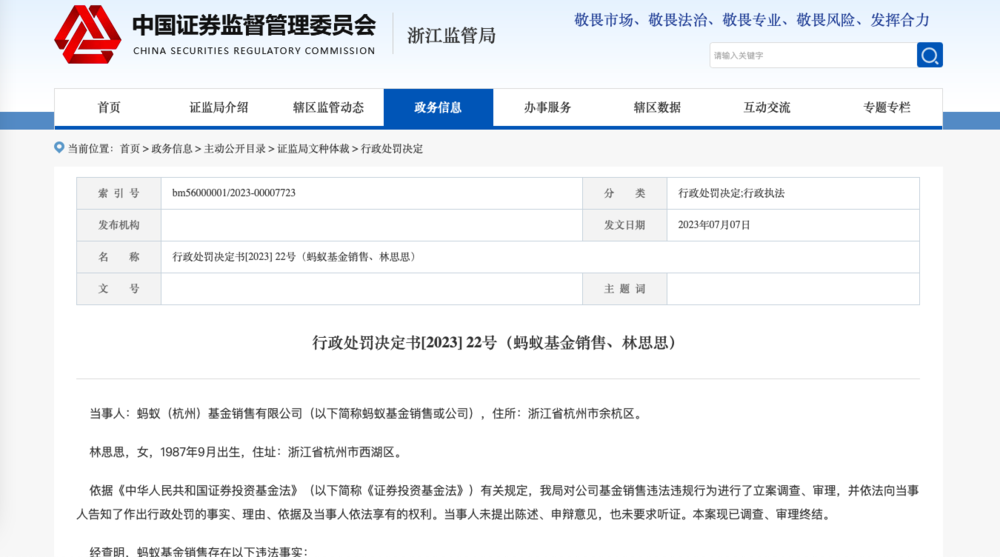Click the line 经查明，蚂蚁基金销售存在以下违法事实

(x=198, y=552)
